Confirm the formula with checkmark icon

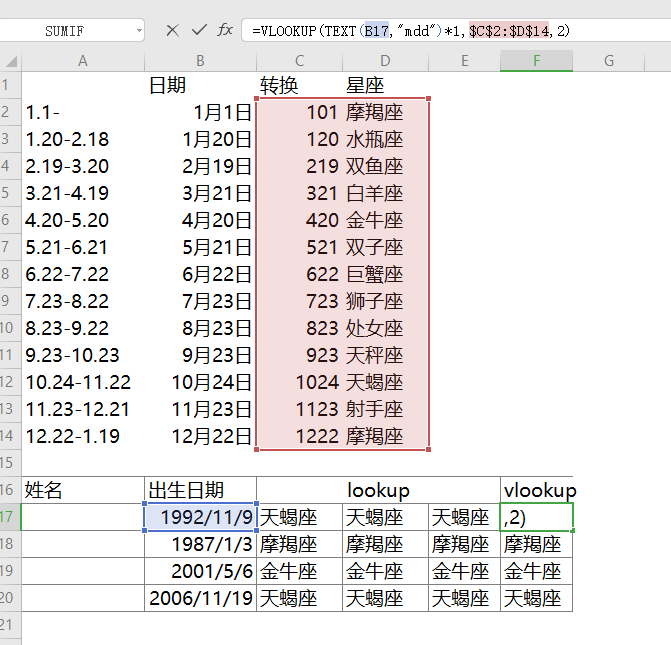click(x=199, y=30)
